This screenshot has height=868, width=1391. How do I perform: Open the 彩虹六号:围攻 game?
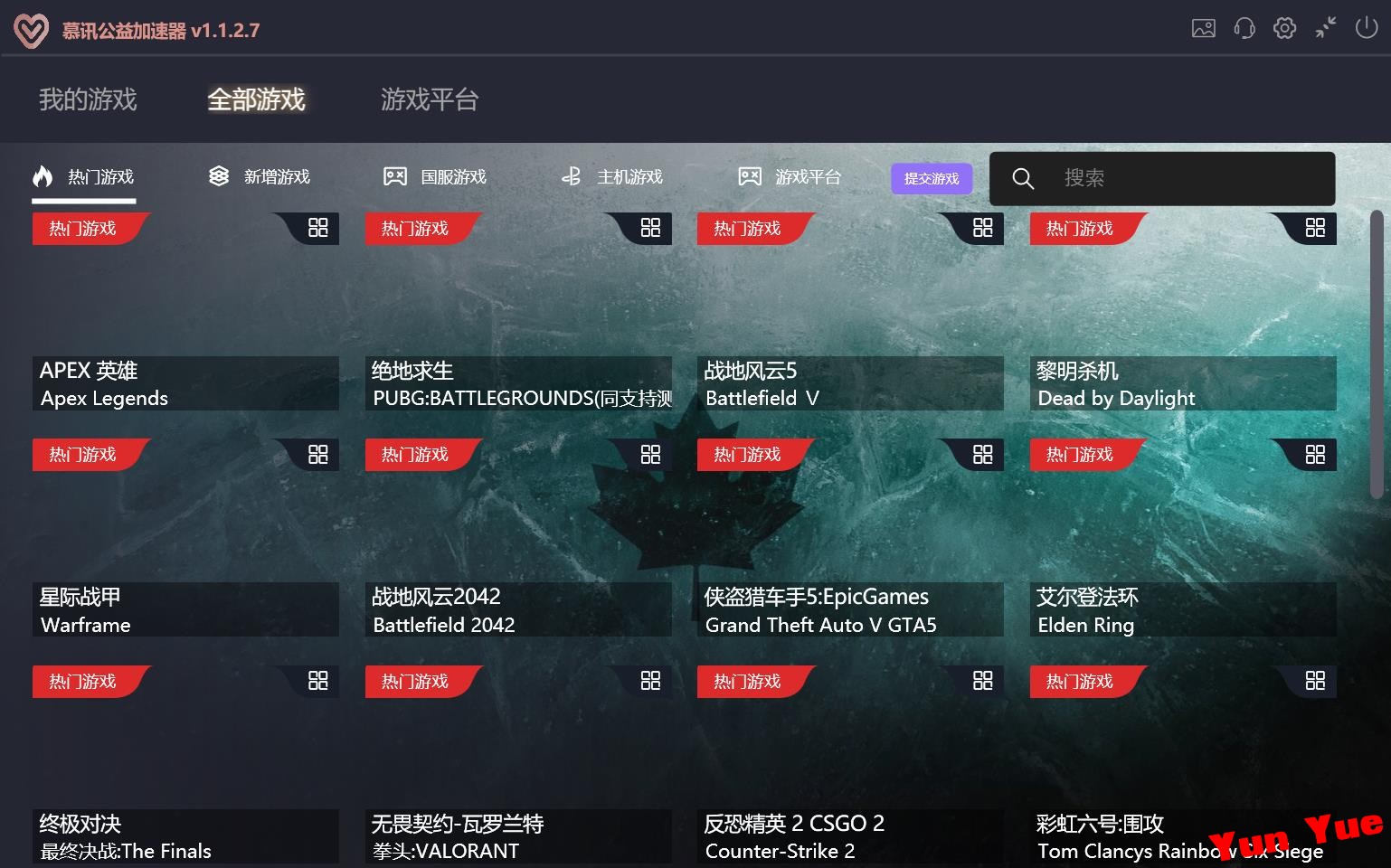pyautogui.click(x=1183, y=764)
